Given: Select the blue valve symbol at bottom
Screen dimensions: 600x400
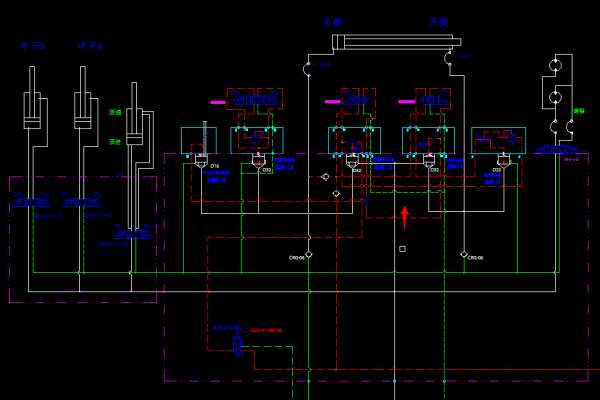Looking at the screenshot, I should pos(237,345).
